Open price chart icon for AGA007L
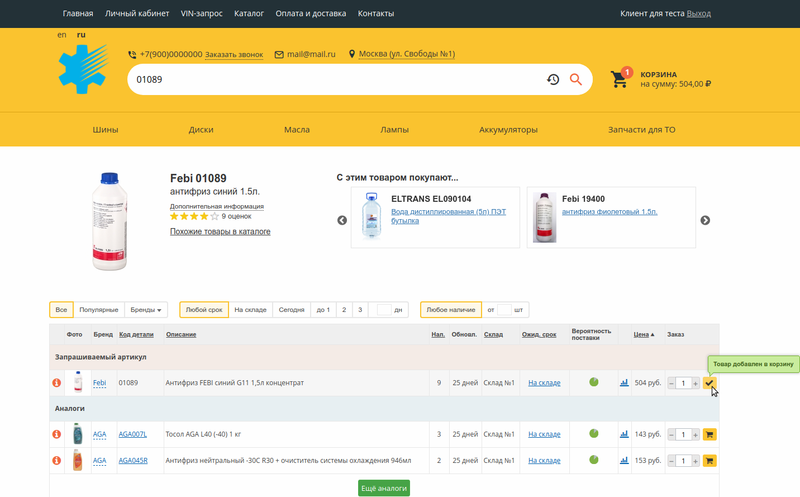 click(x=624, y=434)
